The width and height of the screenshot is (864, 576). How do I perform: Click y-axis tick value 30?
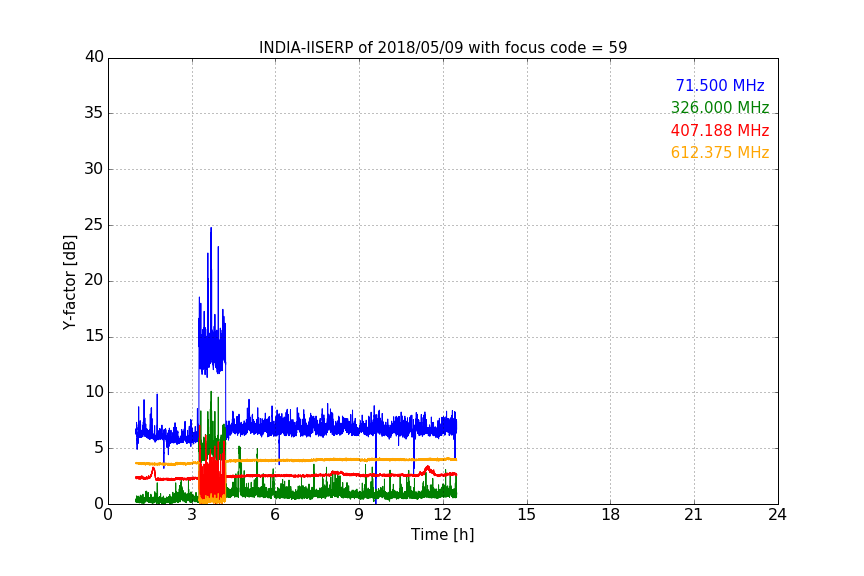pyautogui.click(x=94, y=169)
